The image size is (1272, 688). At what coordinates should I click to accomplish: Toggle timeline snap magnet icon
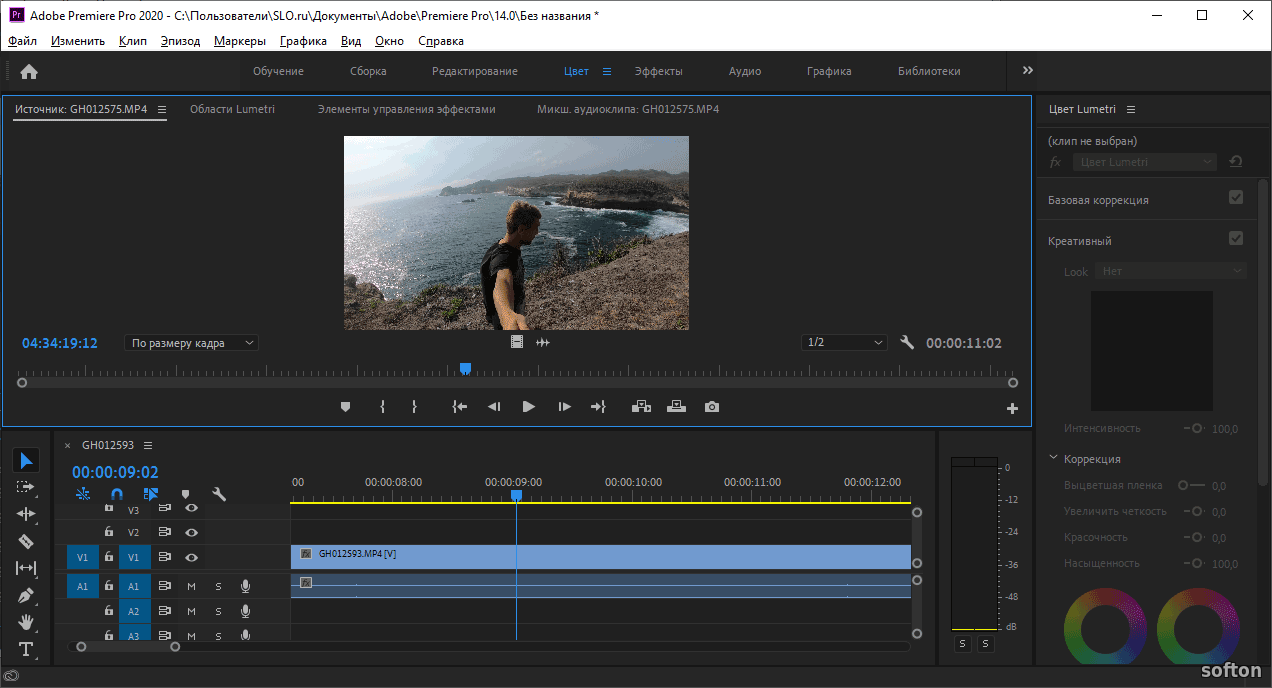tap(117, 494)
